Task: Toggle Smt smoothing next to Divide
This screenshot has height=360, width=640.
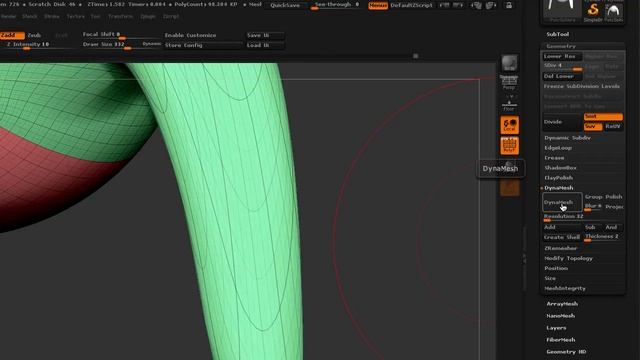Action: tap(603, 117)
